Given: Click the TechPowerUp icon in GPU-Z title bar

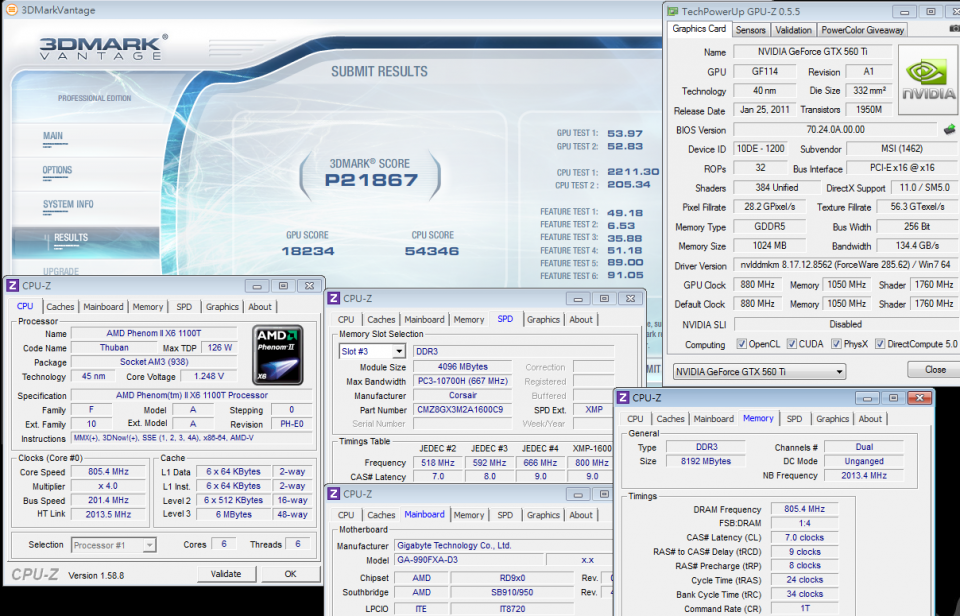Looking at the screenshot, I should (673, 11).
